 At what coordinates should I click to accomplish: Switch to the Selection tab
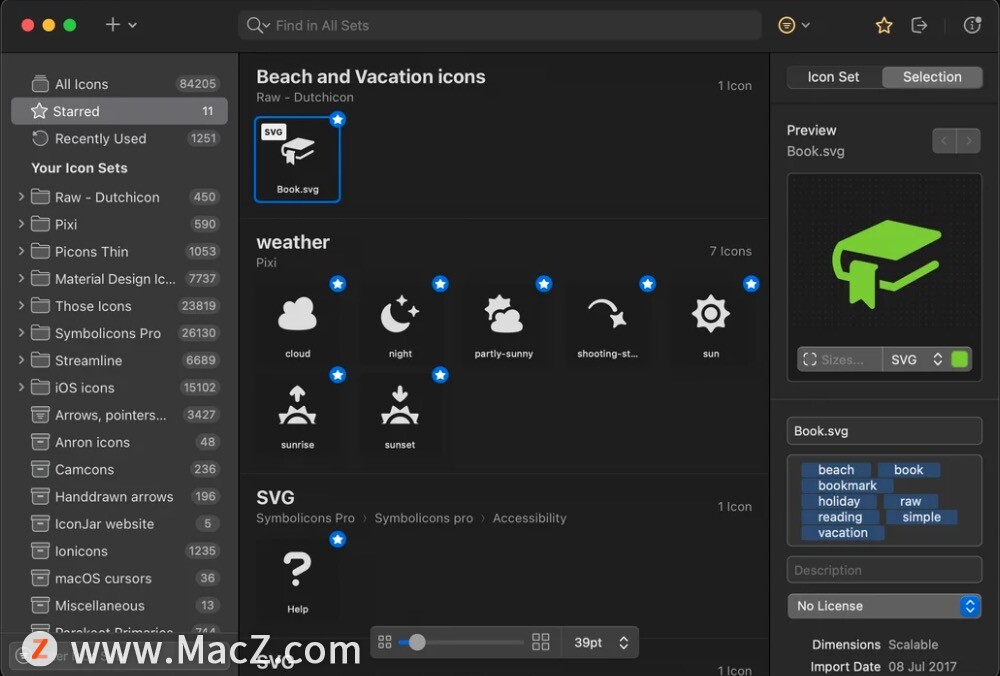[932, 77]
